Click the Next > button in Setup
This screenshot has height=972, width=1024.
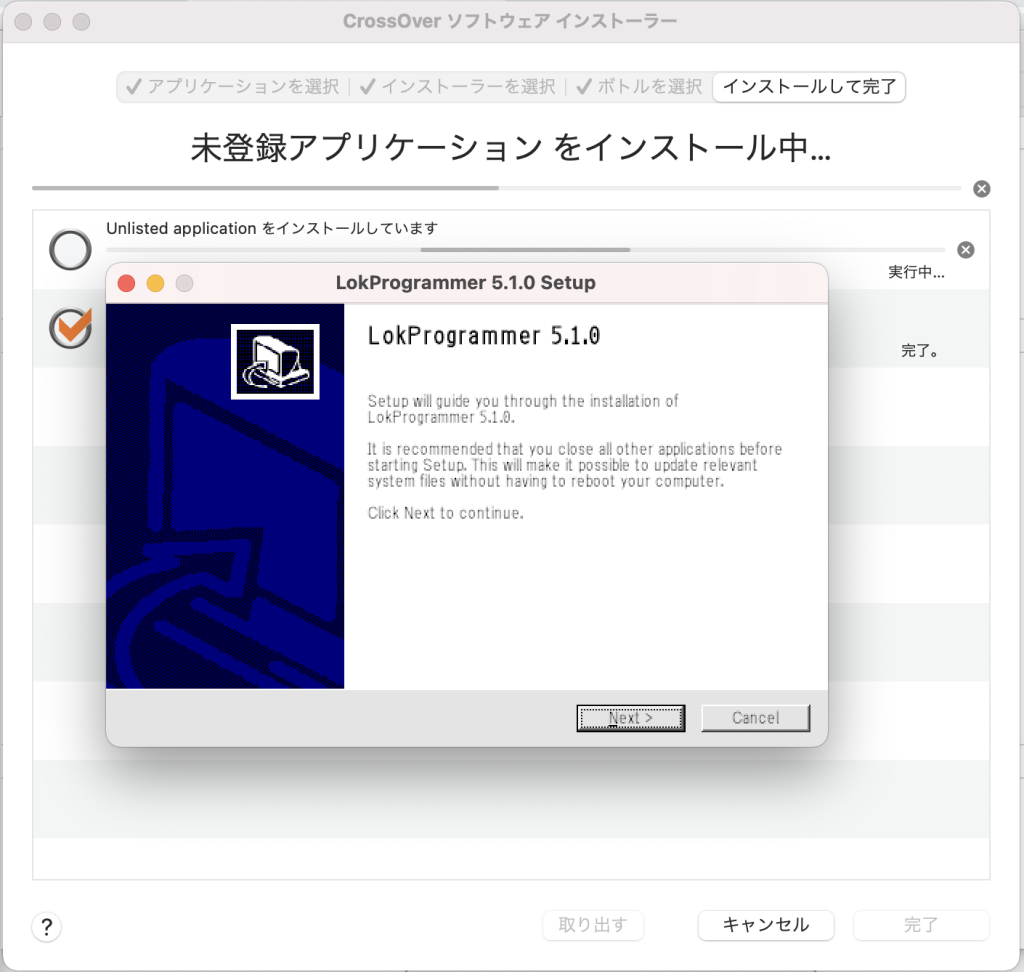point(630,718)
